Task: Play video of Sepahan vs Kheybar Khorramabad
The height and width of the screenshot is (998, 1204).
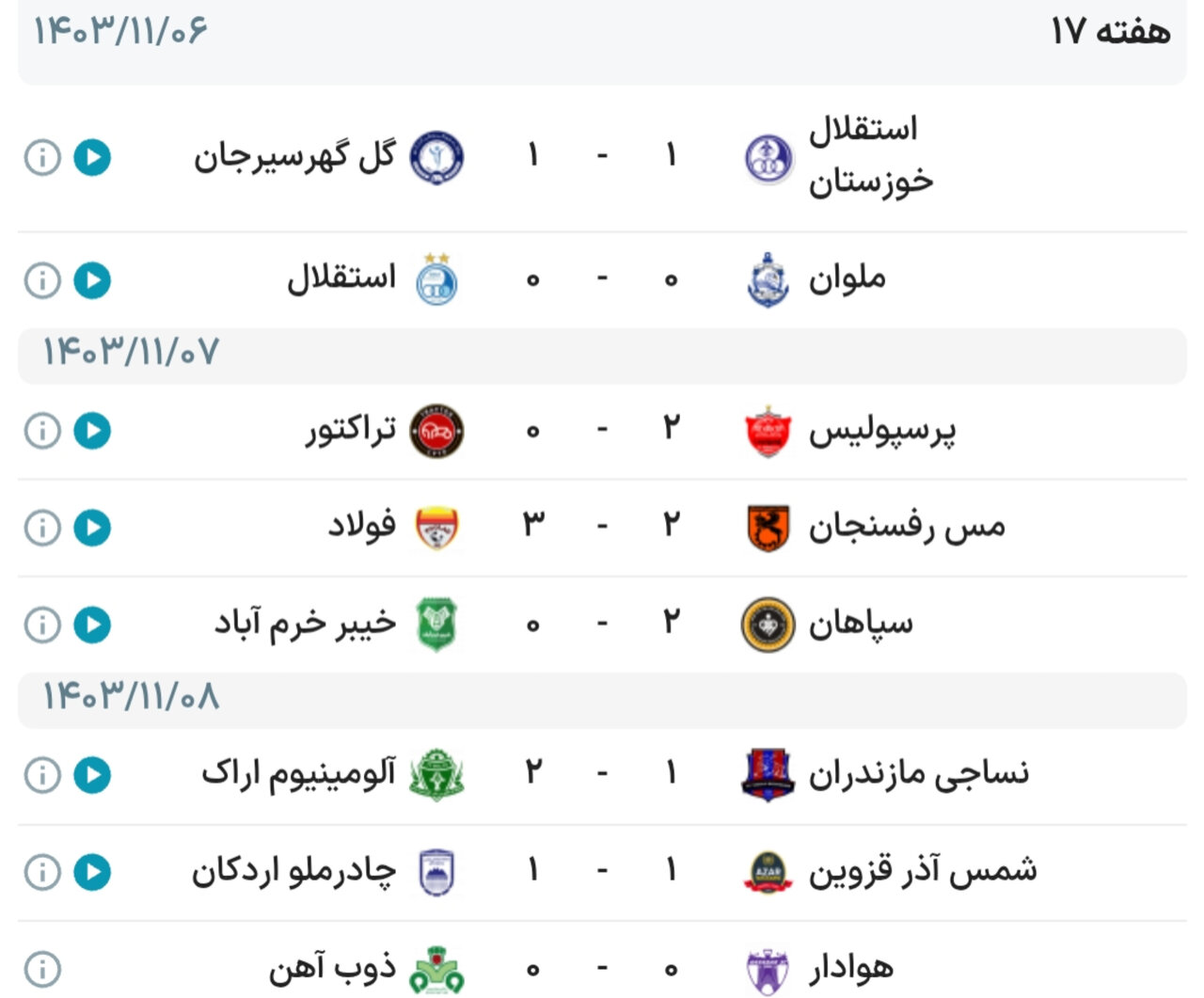Action: [x=93, y=625]
